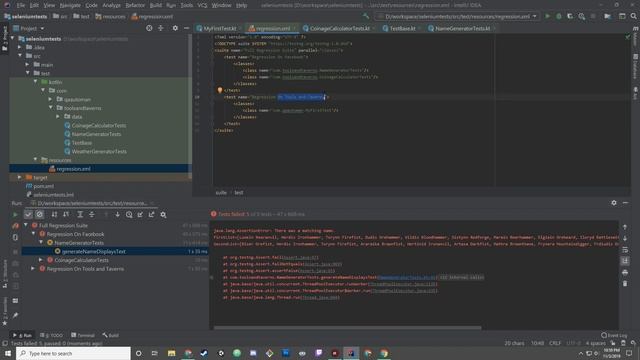Toggle Show Passed tests in the Run toolbar

tap(28, 214)
